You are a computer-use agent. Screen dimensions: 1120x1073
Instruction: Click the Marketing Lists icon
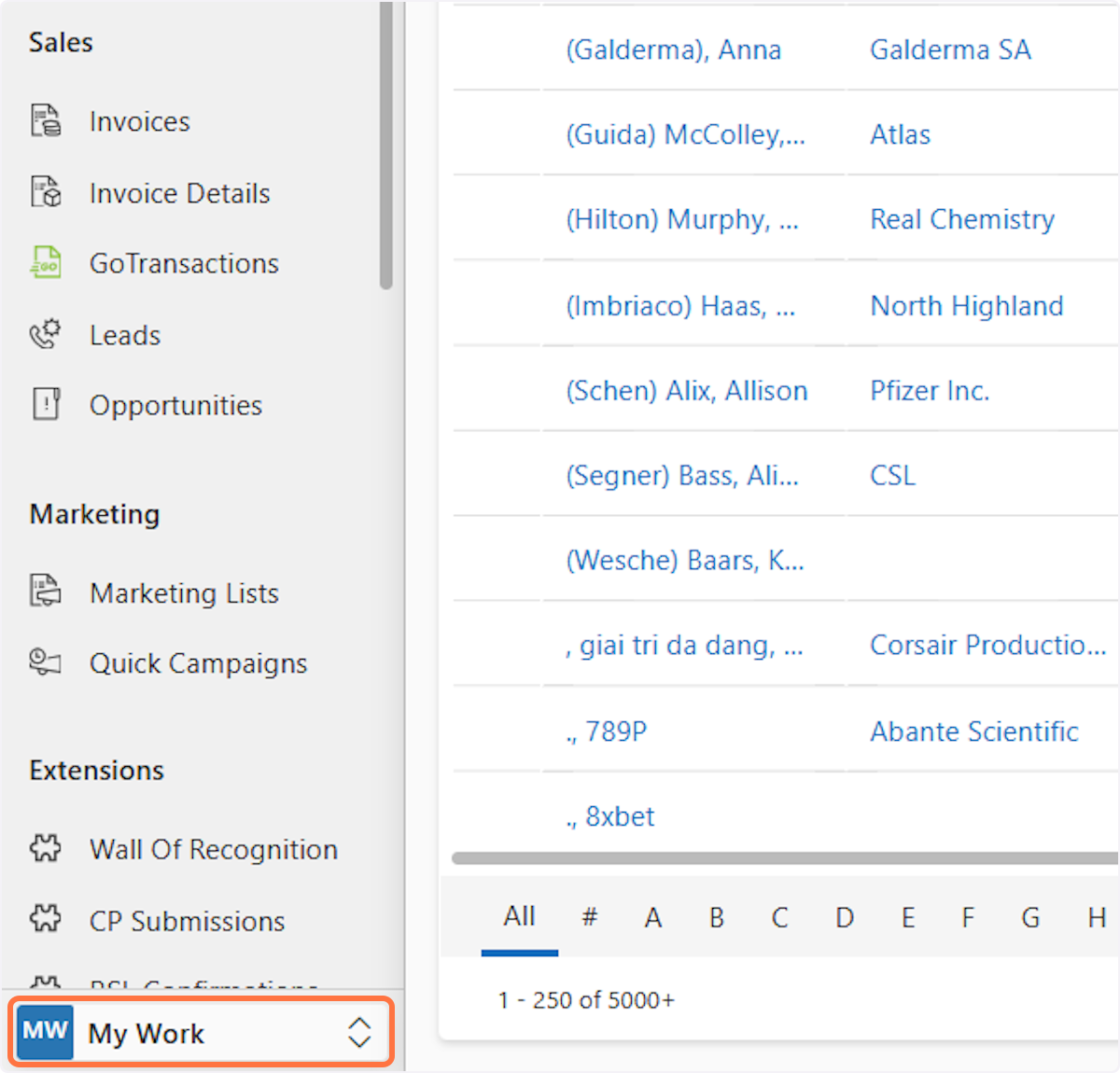point(46,592)
